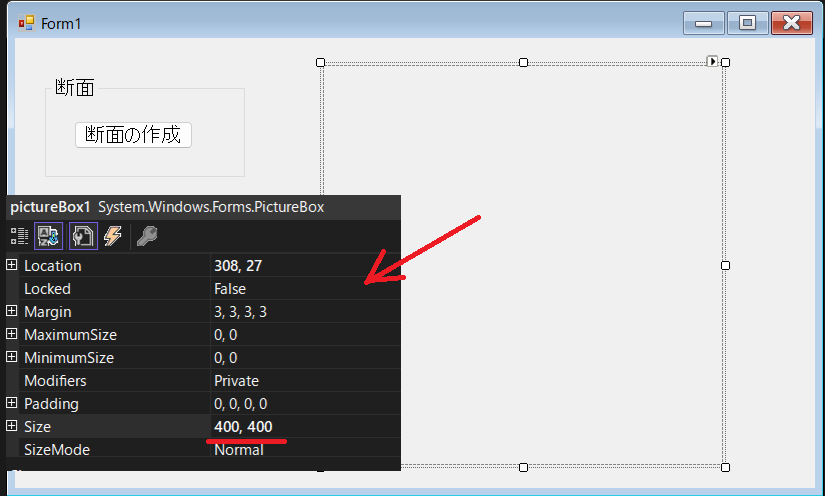Click the Form1 title bar icon
The width and height of the screenshot is (825, 496).
point(25,23)
